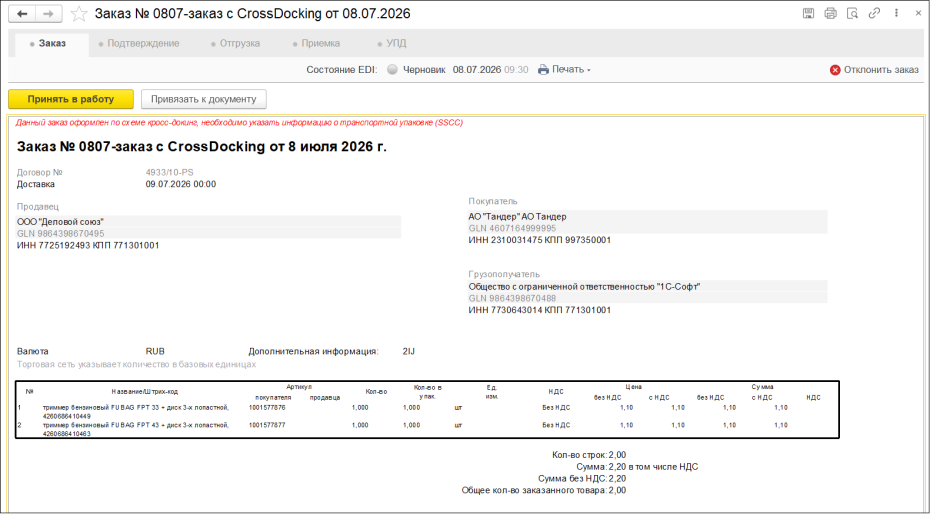930x515 pixels.
Task: Switch to the Подтверждение tab
Action: [139, 43]
